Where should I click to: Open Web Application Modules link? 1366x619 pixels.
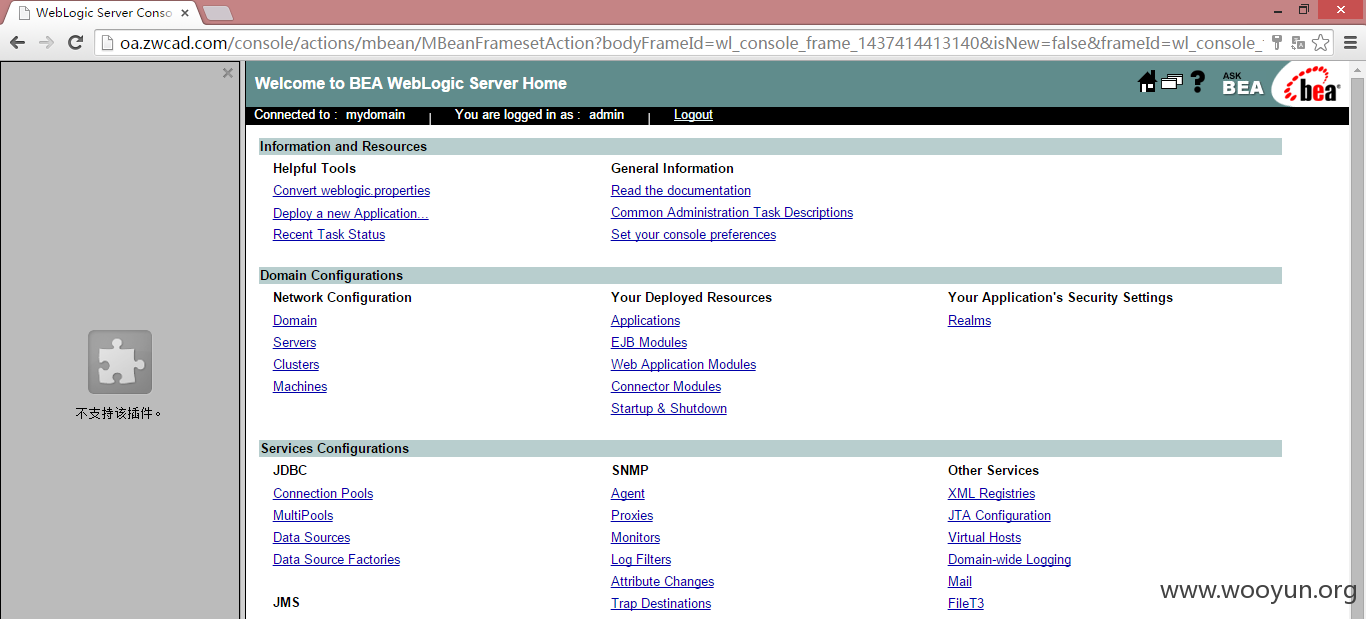pyautogui.click(x=683, y=364)
